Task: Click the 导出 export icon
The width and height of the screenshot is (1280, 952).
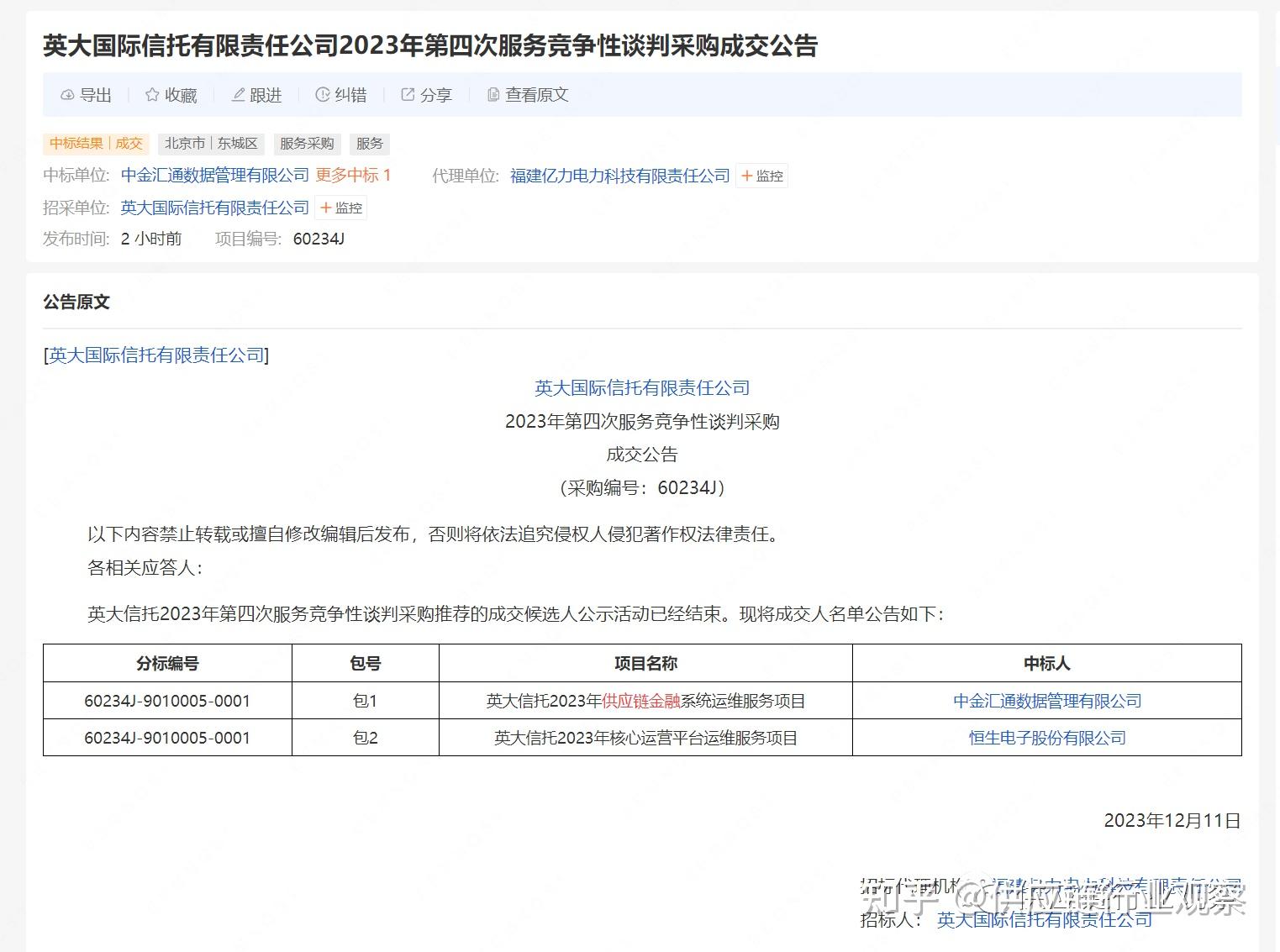Action: pyautogui.click(x=68, y=95)
